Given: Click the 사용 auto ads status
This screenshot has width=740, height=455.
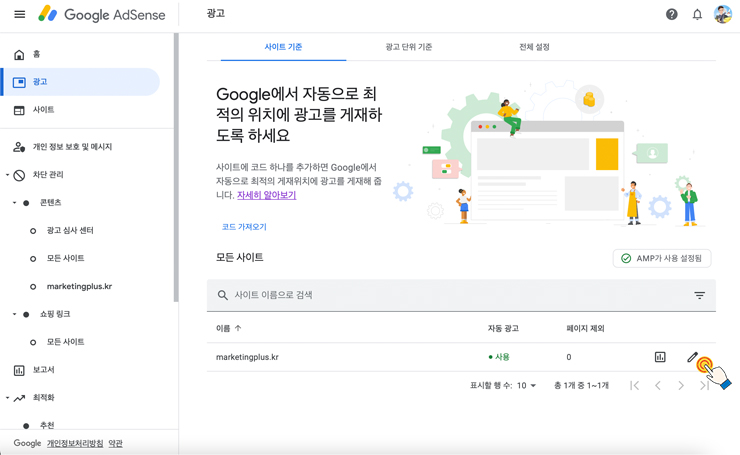Looking at the screenshot, I should 499,357.
